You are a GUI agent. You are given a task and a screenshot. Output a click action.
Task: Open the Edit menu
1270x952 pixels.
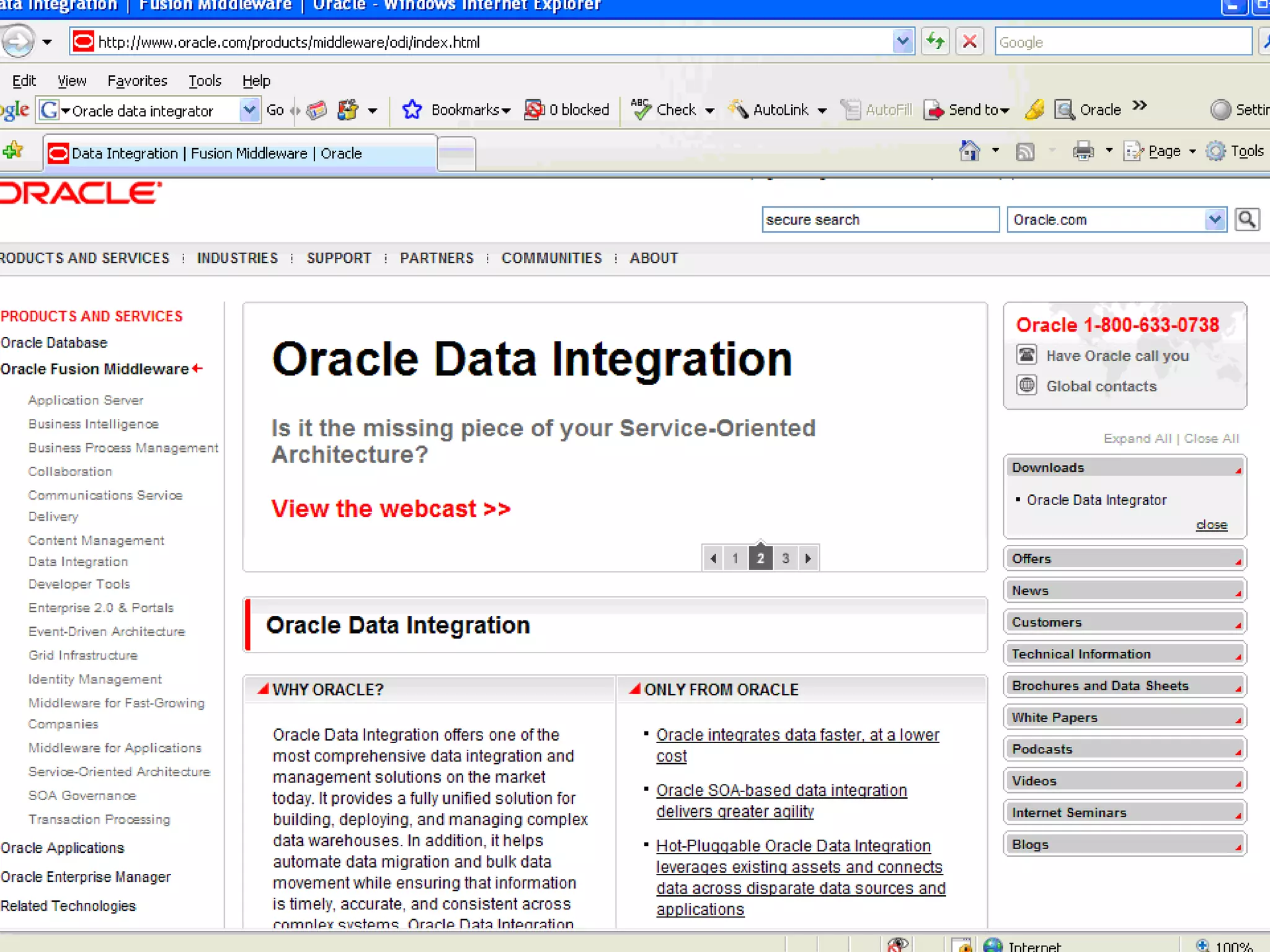point(24,81)
